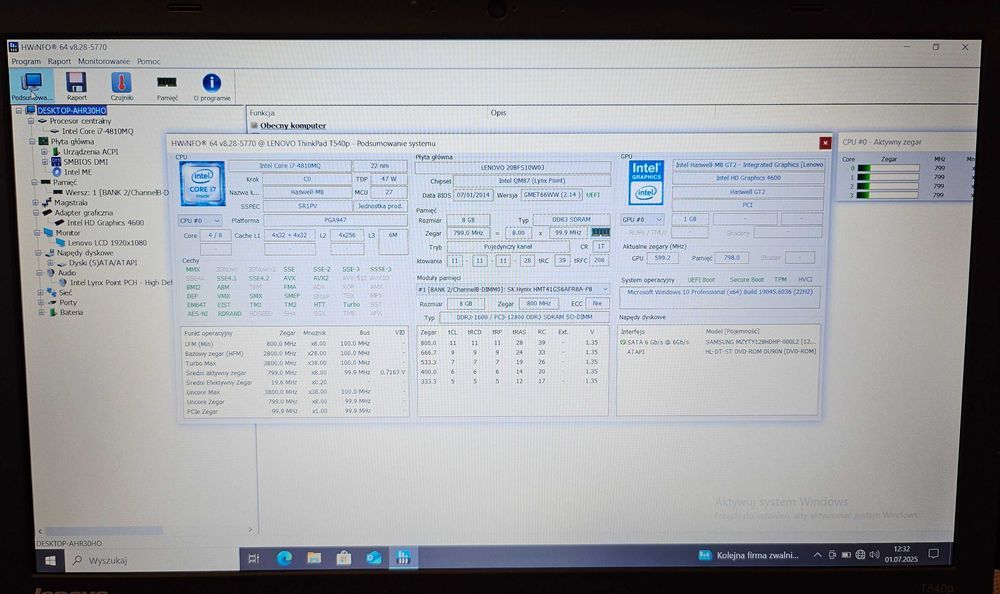The height and width of the screenshot is (594, 1000).
Task: Click the memory module icon beside 99.9 MHz
Action: pyautogui.click(x=600, y=232)
